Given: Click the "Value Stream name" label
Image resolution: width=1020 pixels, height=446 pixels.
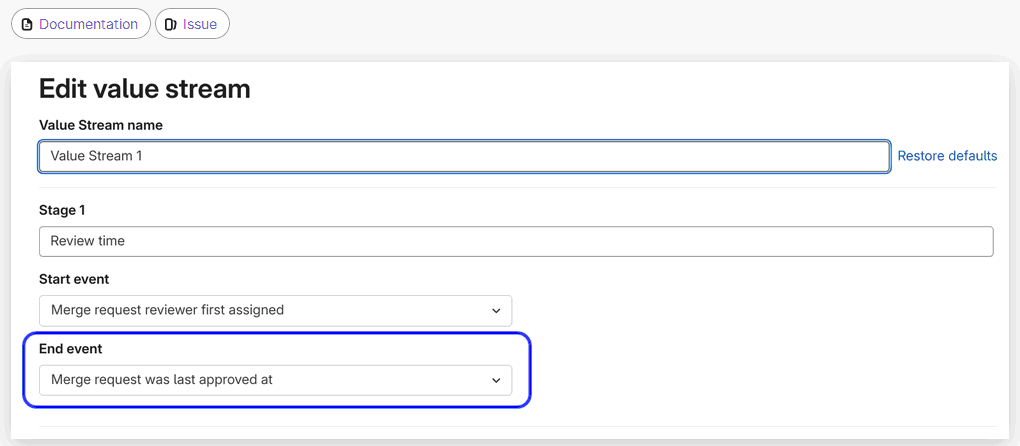Looking at the screenshot, I should click(x=100, y=125).
